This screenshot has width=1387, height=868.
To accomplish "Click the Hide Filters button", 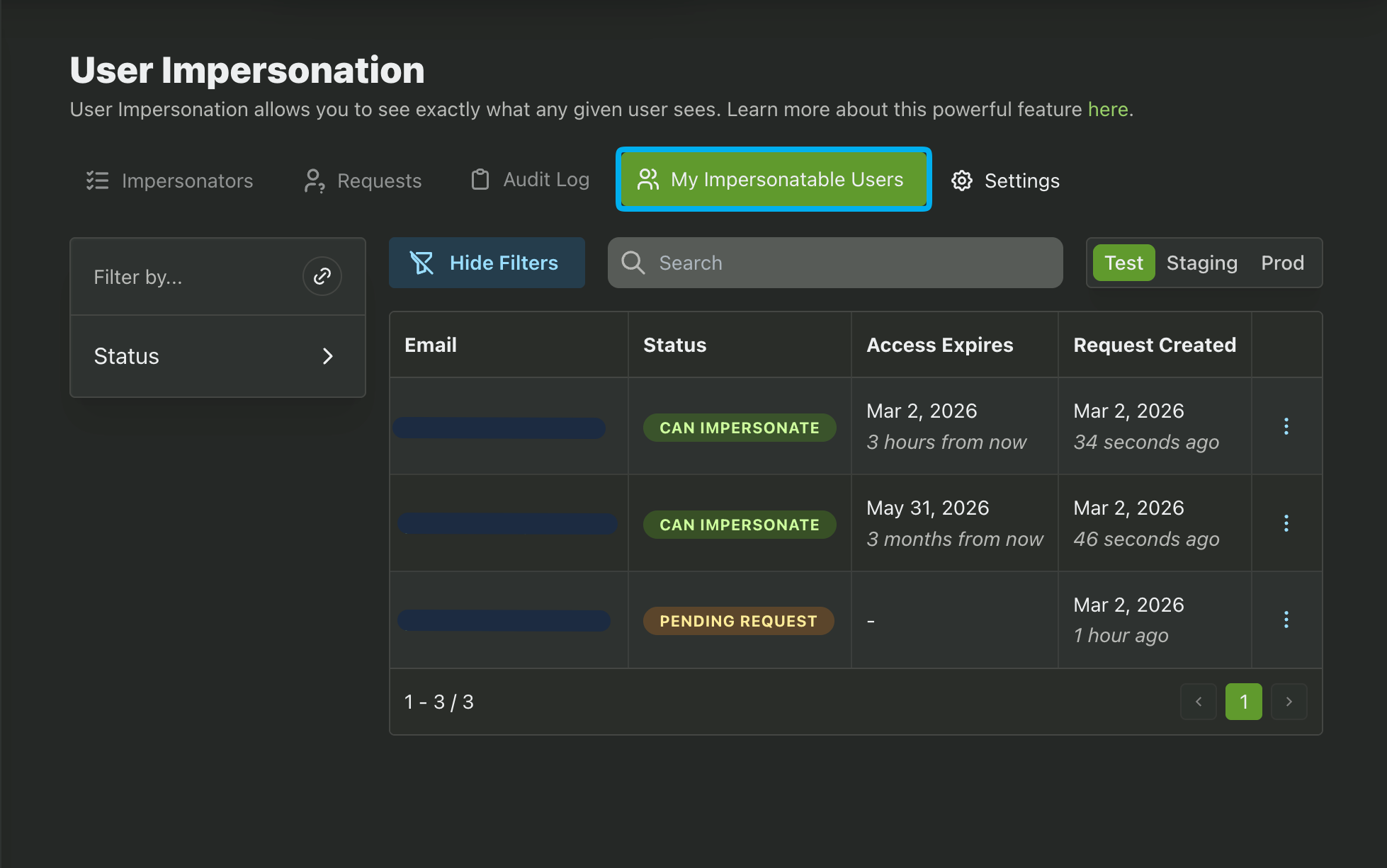I will pyautogui.click(x=487, y=263).
